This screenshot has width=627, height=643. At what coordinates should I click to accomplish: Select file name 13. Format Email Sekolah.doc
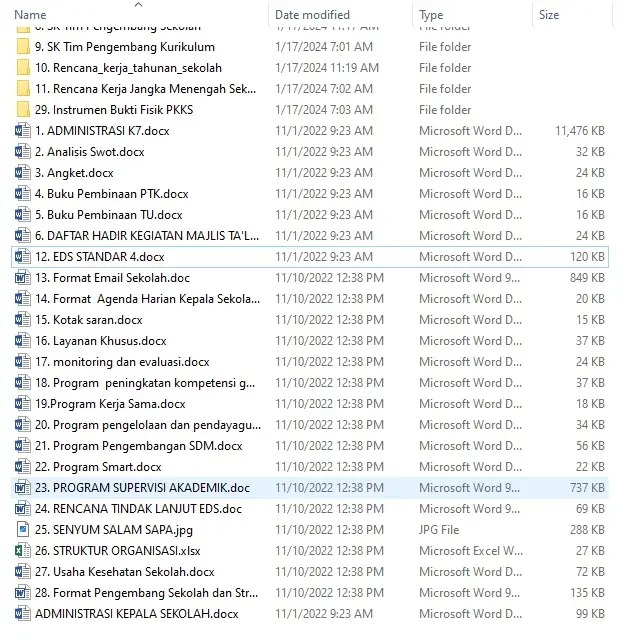pyautogui.click(x=112, y=278)
